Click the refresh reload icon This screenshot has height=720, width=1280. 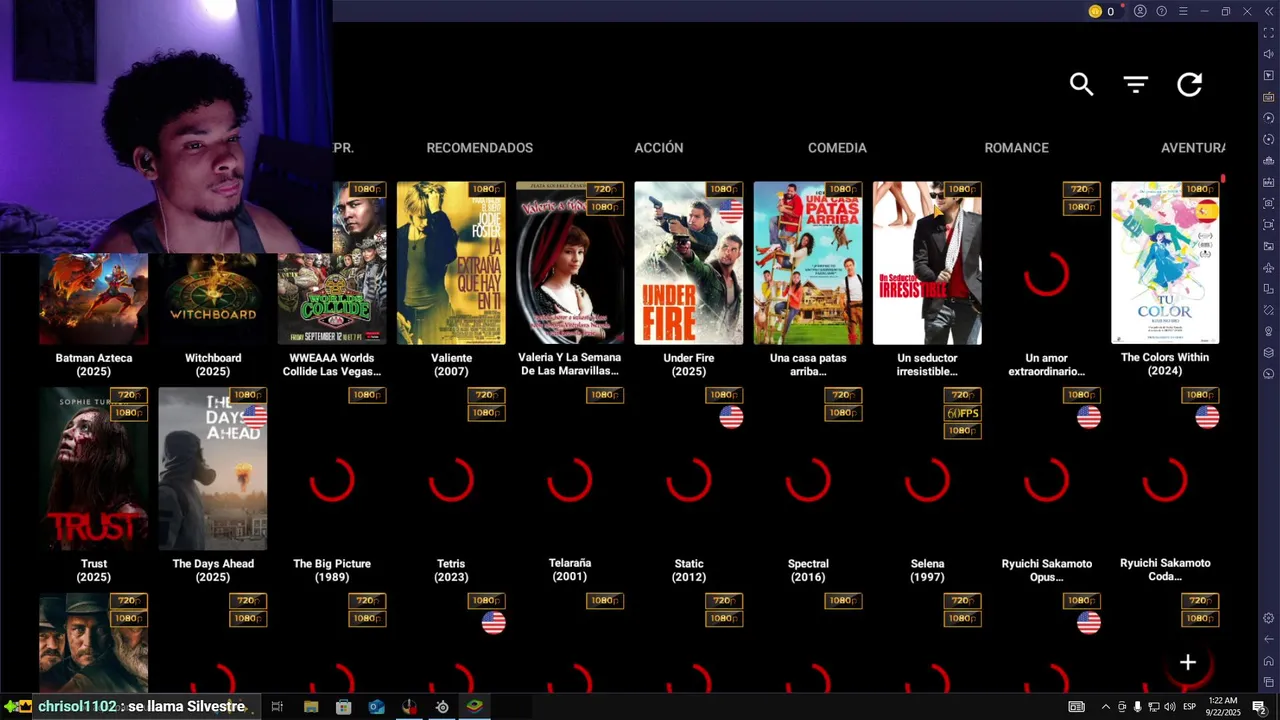tap(1189, 84)
